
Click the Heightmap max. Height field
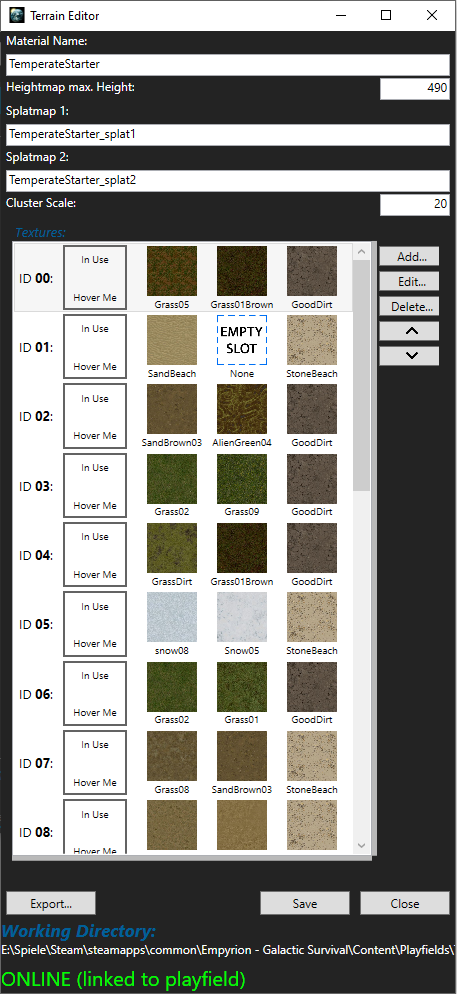pos(415,89)
